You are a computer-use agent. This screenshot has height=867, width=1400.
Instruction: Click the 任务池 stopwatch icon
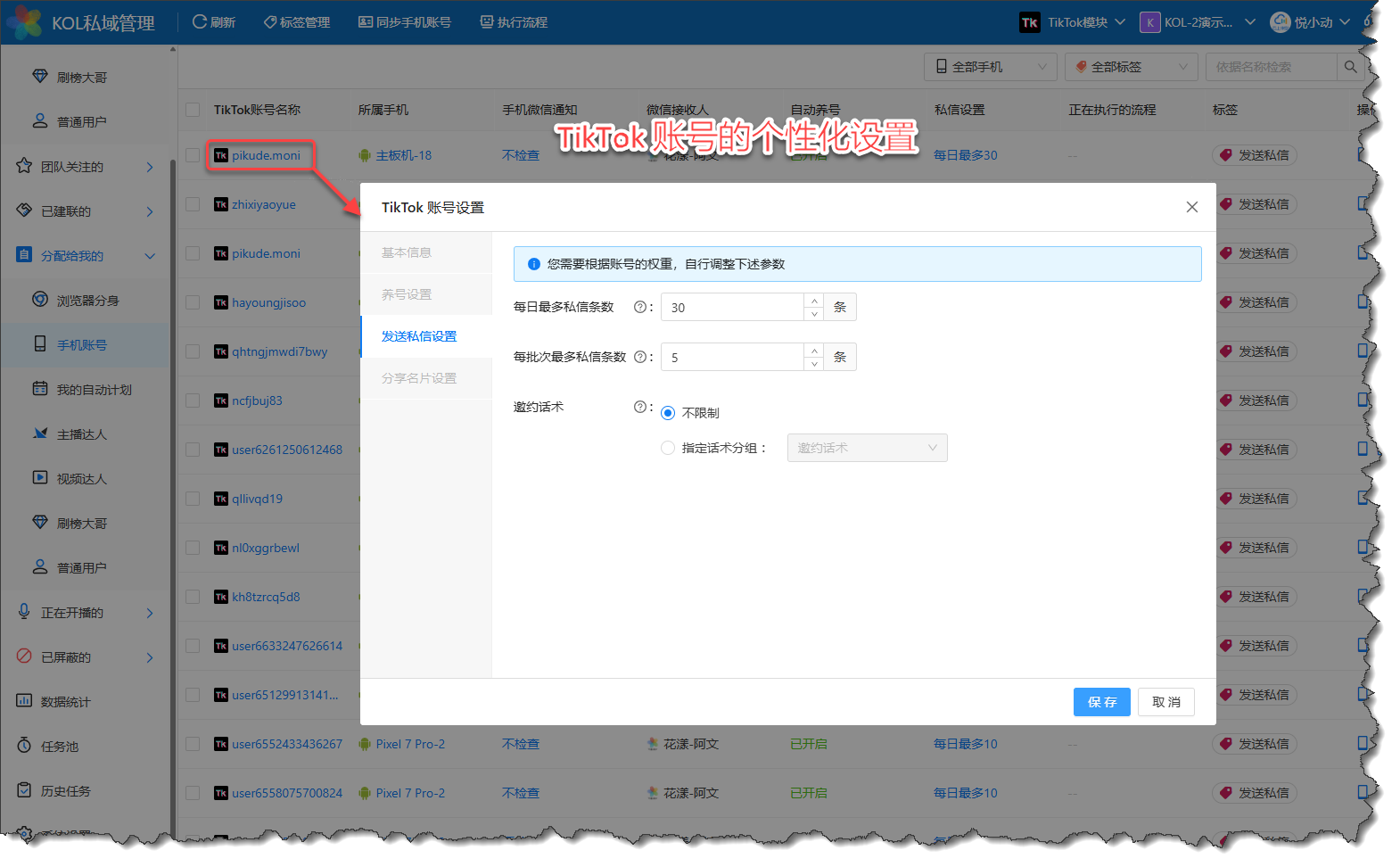coord(24,745)
